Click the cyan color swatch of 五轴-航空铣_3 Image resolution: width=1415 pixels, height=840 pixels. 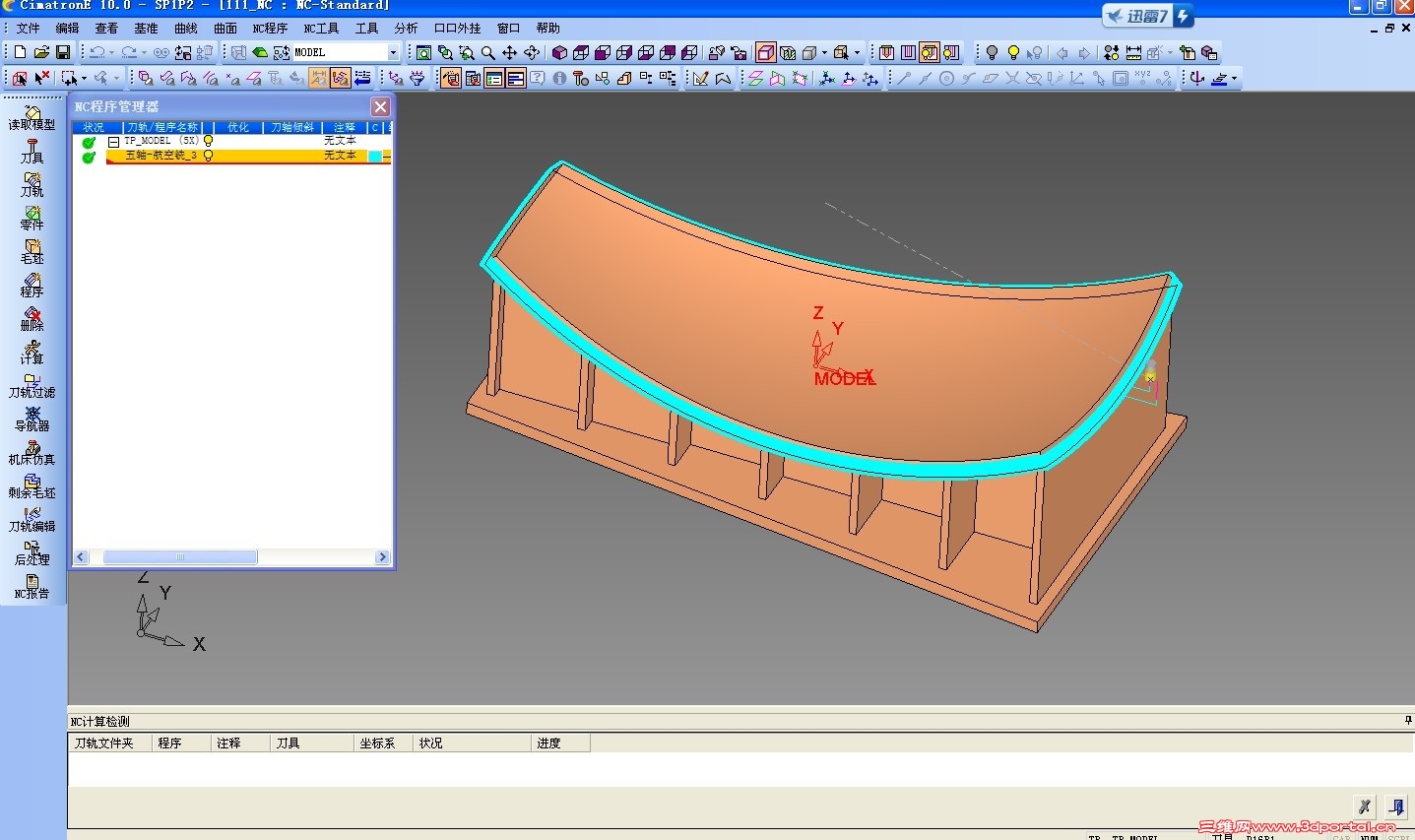tap(375, 156)
